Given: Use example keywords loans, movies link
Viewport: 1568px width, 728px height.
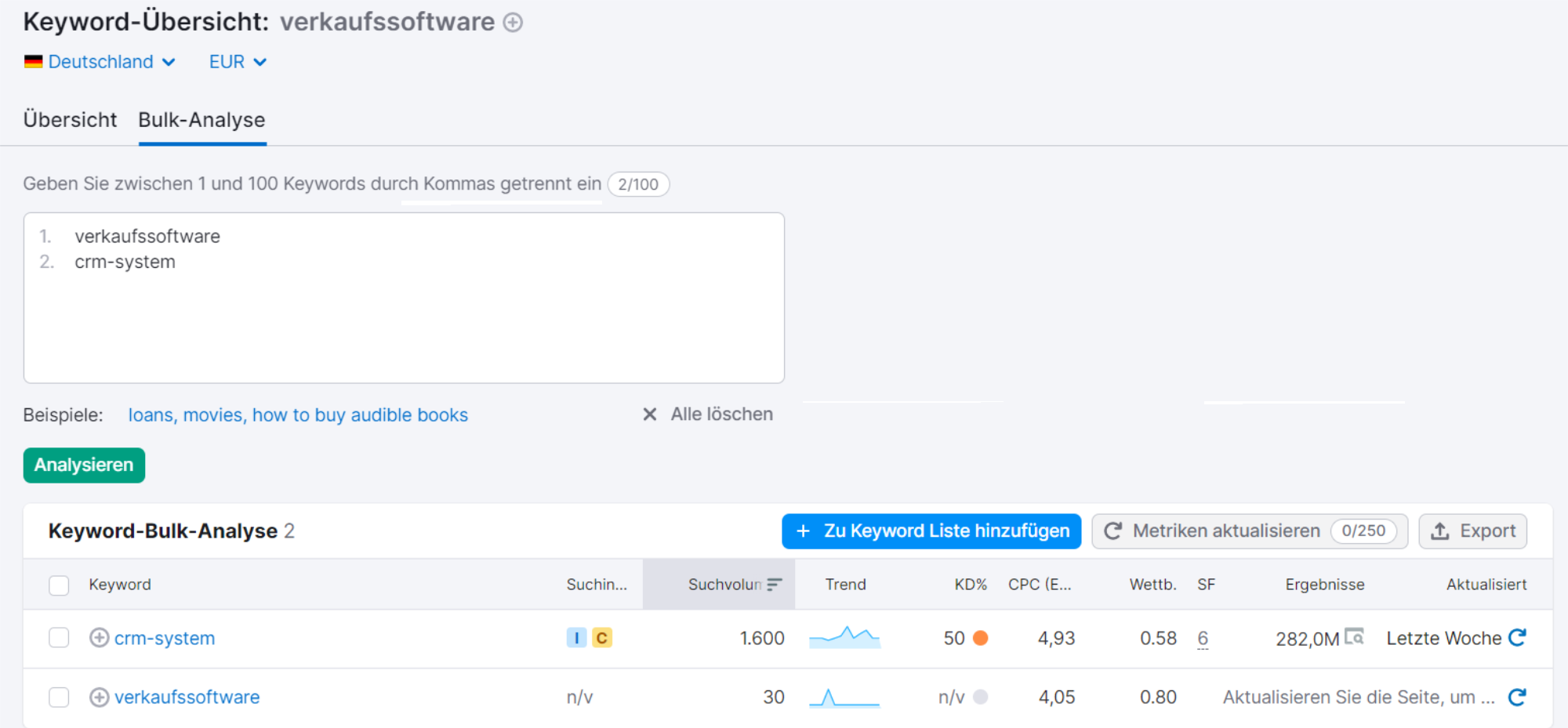Looking at the screenshot, I should point(298,415).
